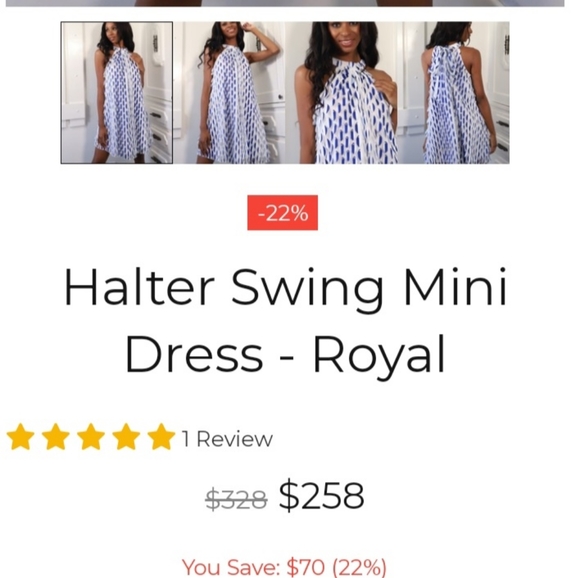This screenshot has height=578, width=580.
Task: Click the fourth yellow rating star
Action: 126,436
